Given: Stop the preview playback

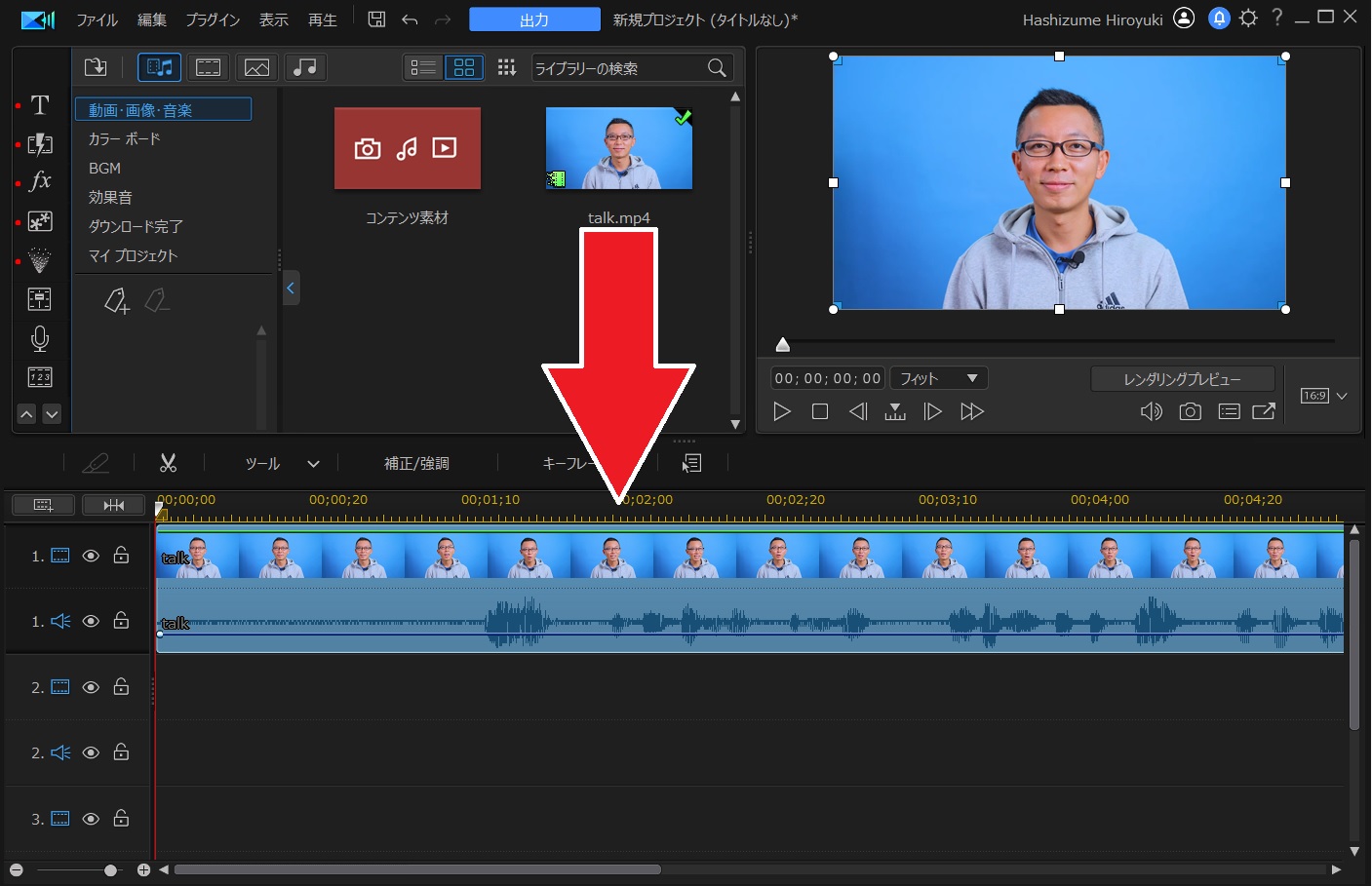Looking at the screenshot, I should point(820,411).
